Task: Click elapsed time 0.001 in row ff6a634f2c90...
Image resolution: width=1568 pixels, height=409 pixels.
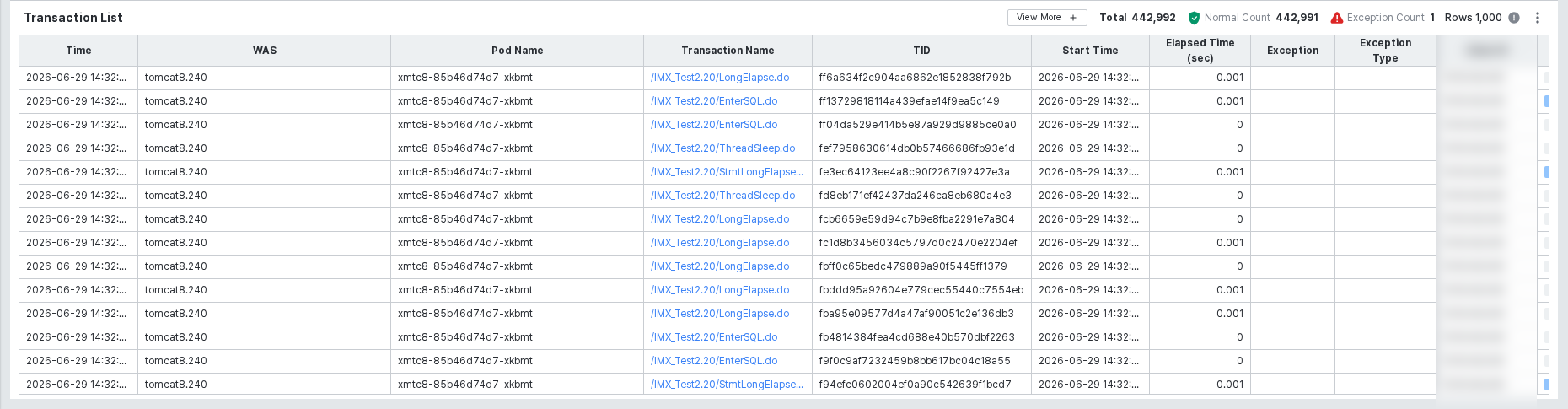Action: tap(1229, 78)
